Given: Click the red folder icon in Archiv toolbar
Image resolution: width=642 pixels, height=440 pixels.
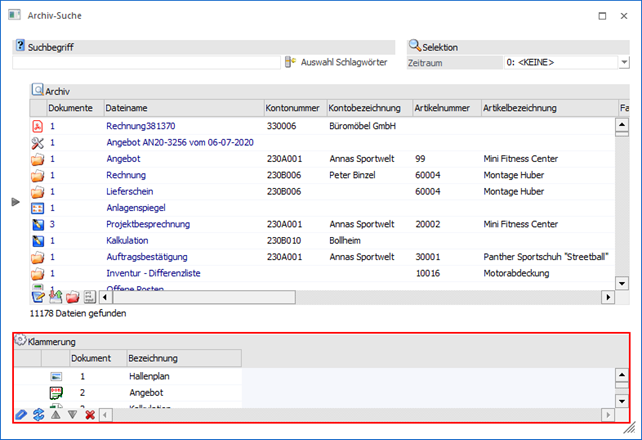Looking at the screenshot, I should [72, 297].
